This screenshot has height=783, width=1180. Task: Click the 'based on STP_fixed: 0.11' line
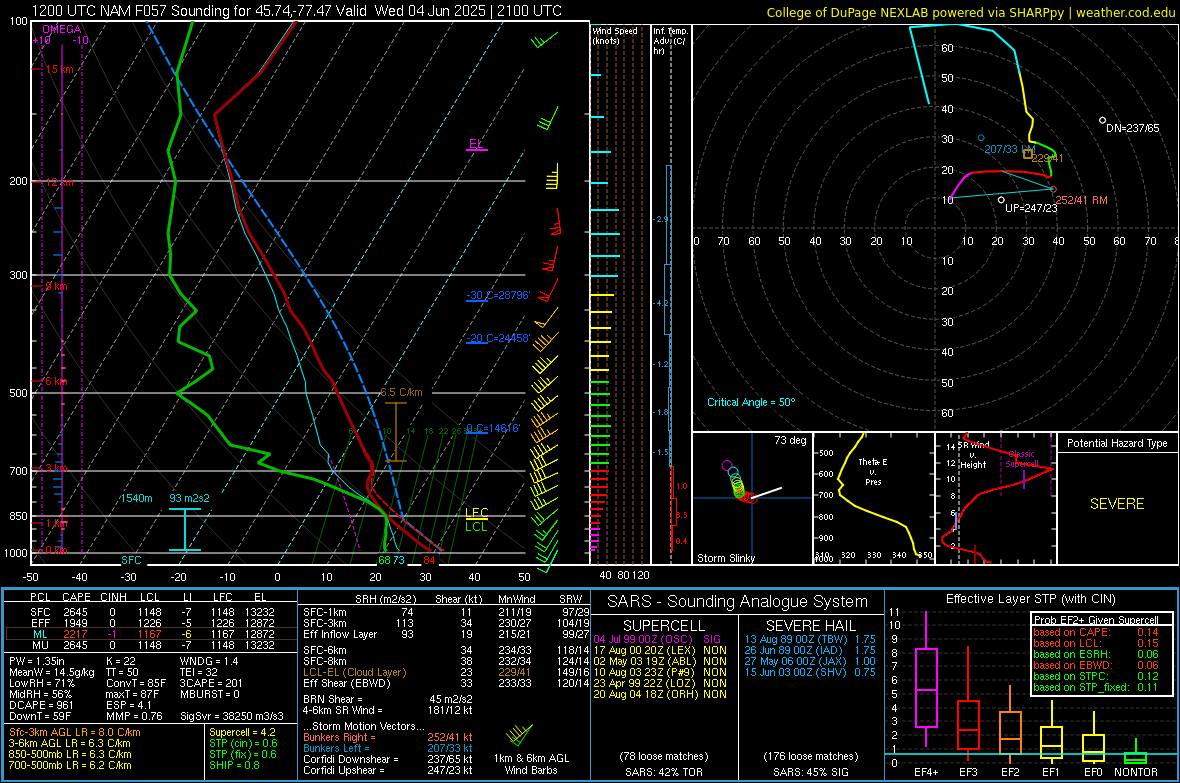click(x=1096, y=687)
